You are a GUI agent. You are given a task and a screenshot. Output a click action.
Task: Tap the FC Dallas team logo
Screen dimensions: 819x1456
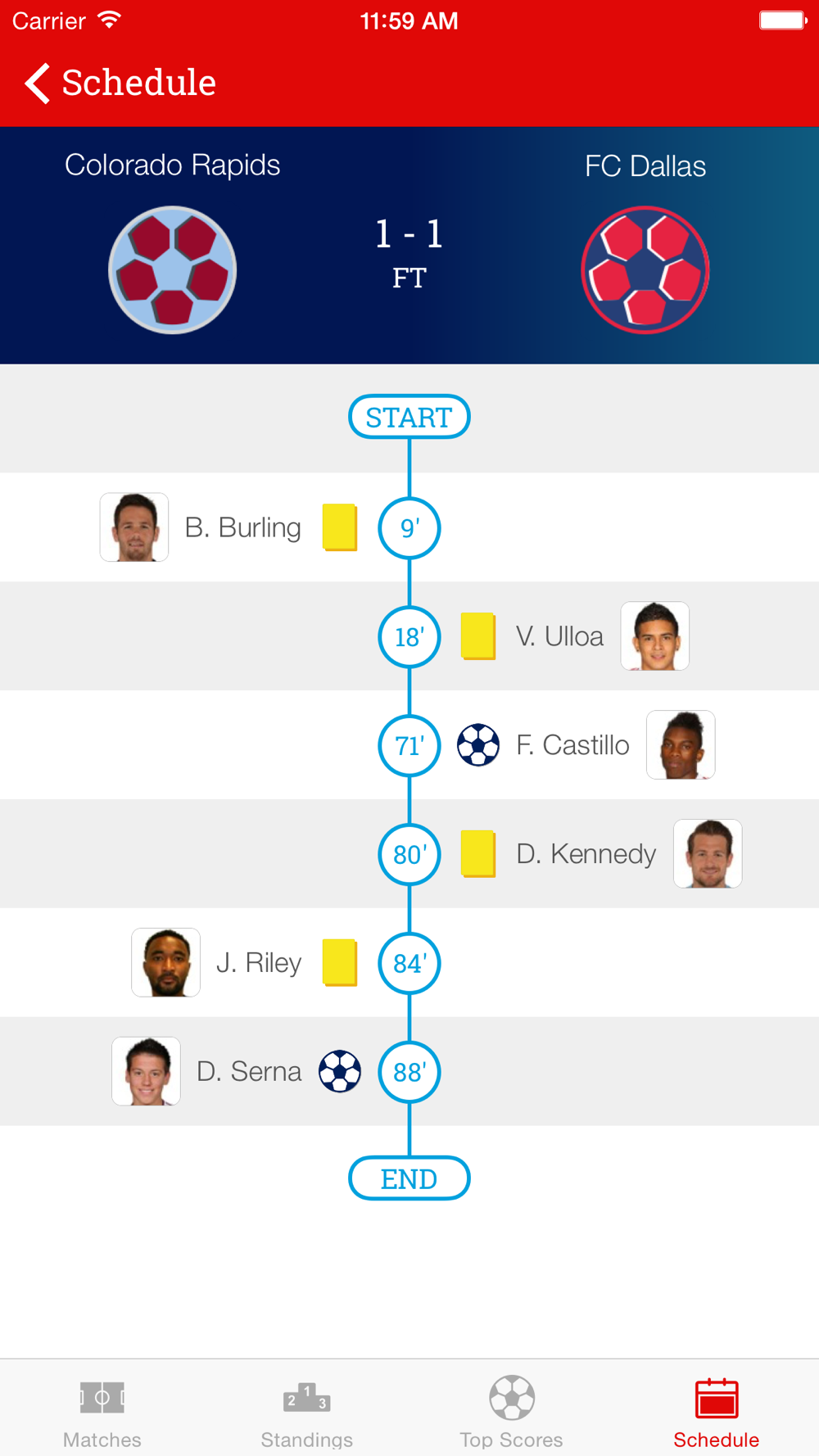(645, 270)
